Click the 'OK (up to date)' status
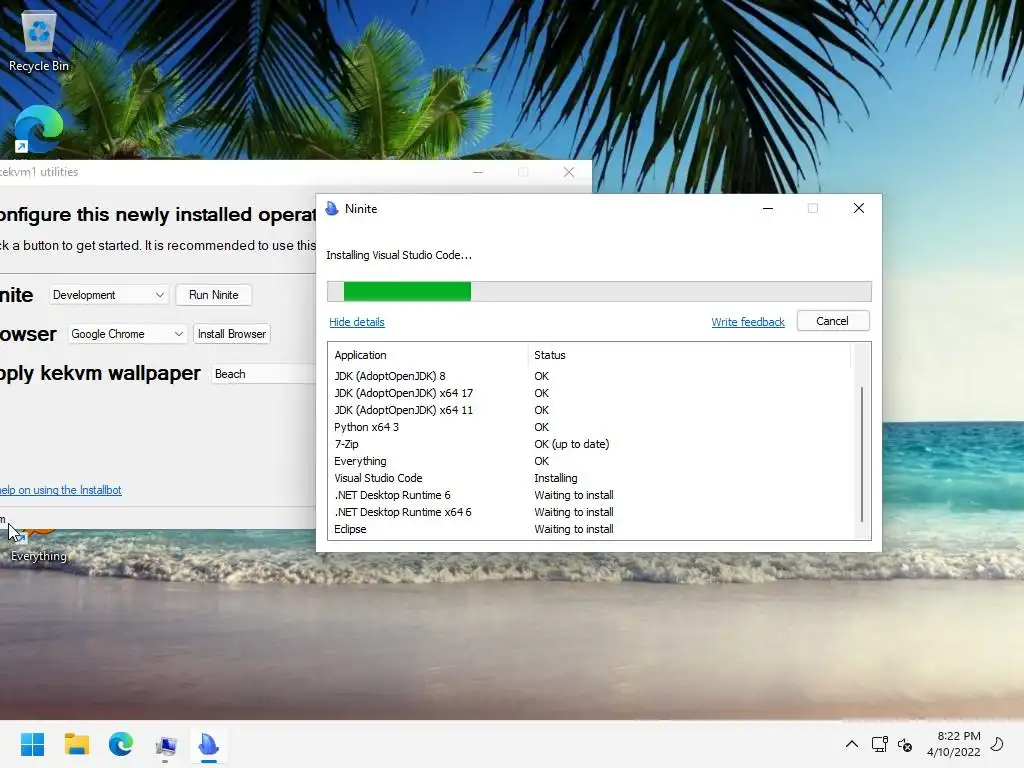Image resolution: width=1024 pixels, height=768 pixels. (x=571, y=444)
